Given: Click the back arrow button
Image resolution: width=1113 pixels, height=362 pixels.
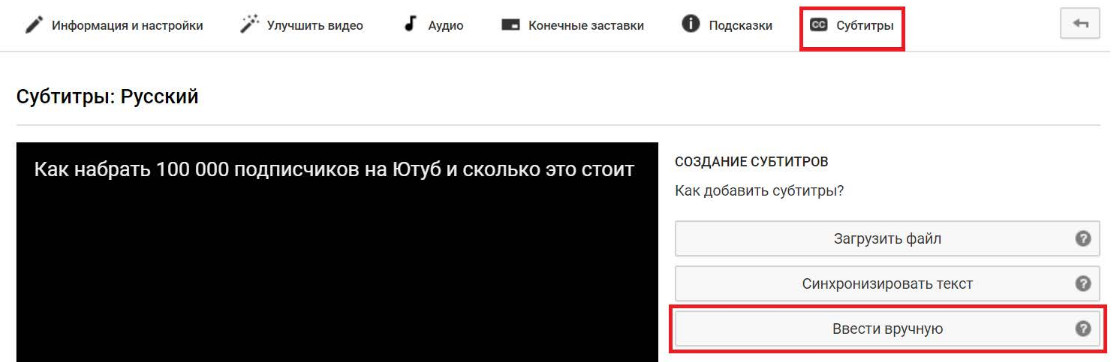Looking at the screenshot, I should coord(1080,24).
